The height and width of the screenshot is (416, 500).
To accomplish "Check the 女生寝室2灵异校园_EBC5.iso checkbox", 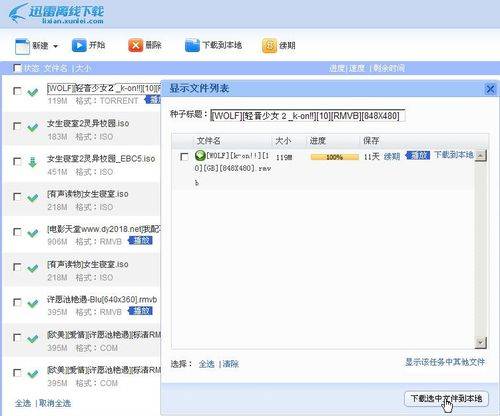I will [17, 162].
